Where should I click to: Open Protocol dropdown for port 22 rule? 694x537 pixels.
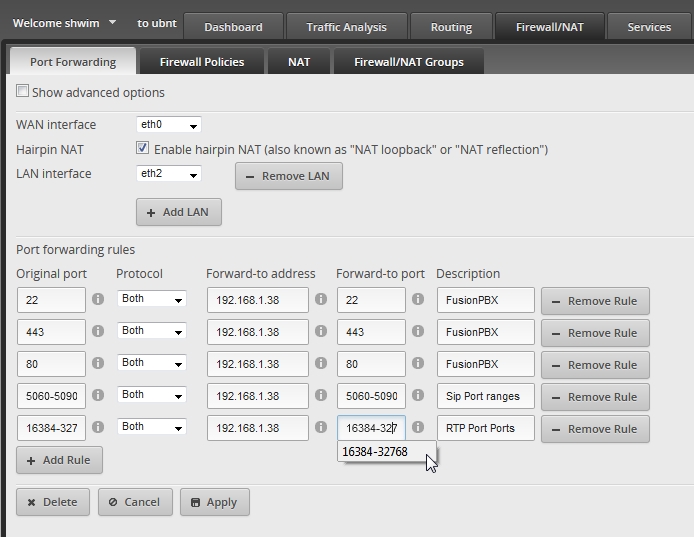click(x=152, y=299)
